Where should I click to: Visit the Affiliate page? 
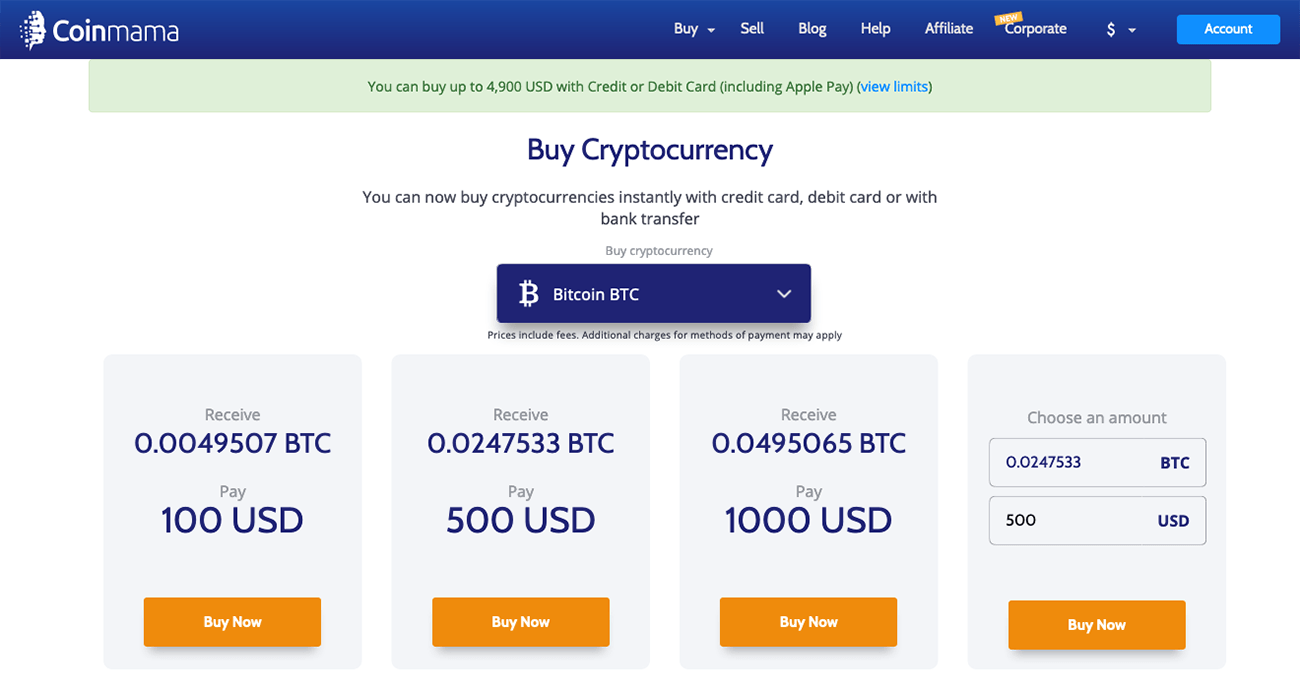pyautogui.click(x=948, y=29)
